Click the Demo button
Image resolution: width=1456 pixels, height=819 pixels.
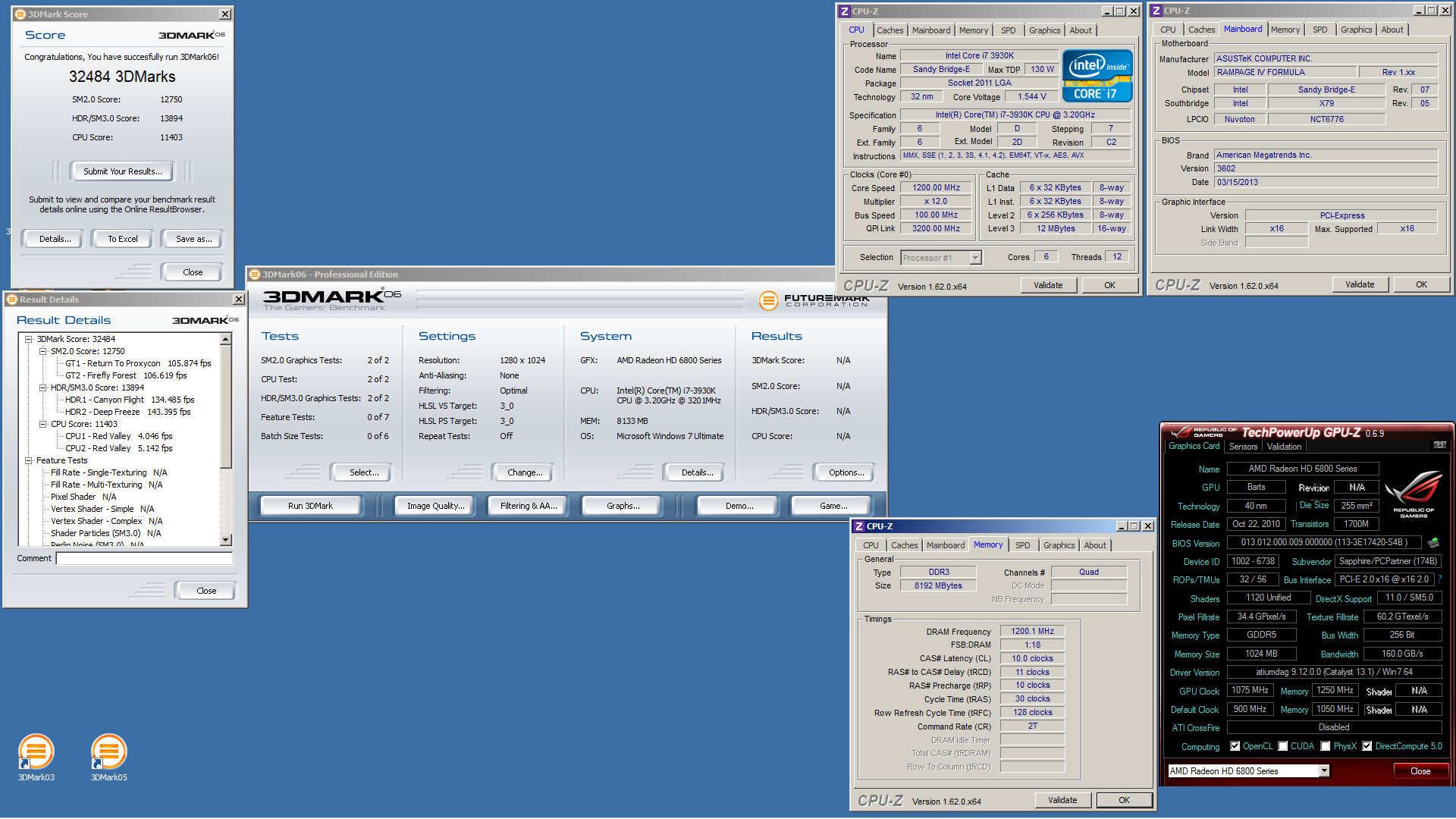(739, 506)
